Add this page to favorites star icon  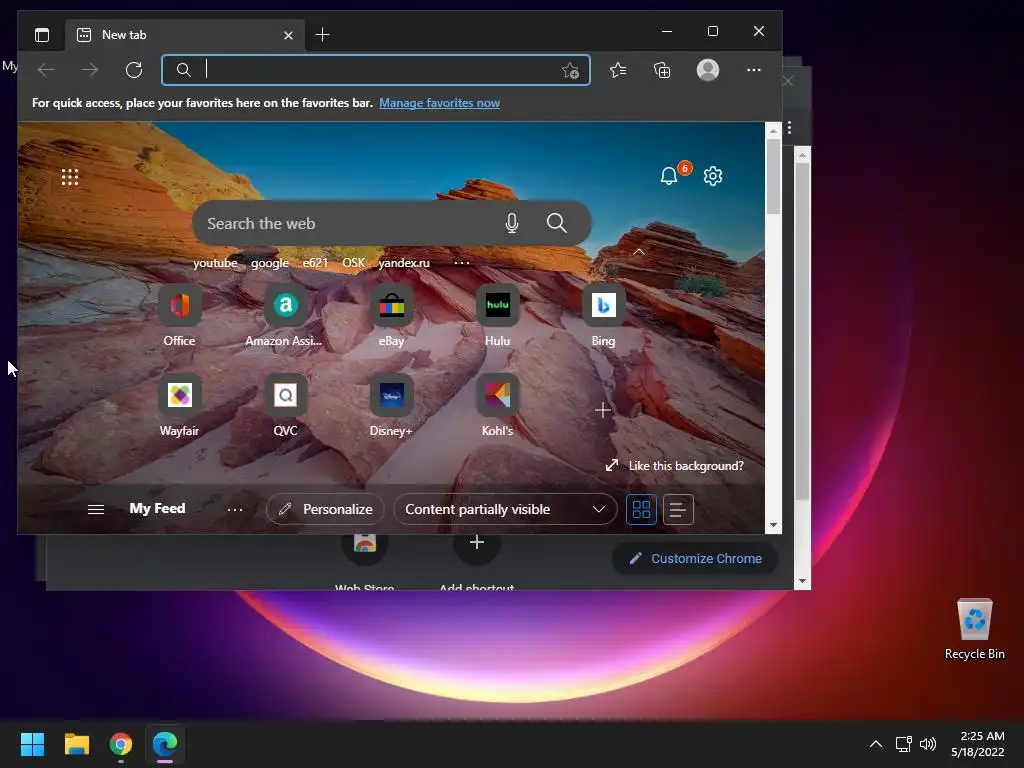(570, 71)
